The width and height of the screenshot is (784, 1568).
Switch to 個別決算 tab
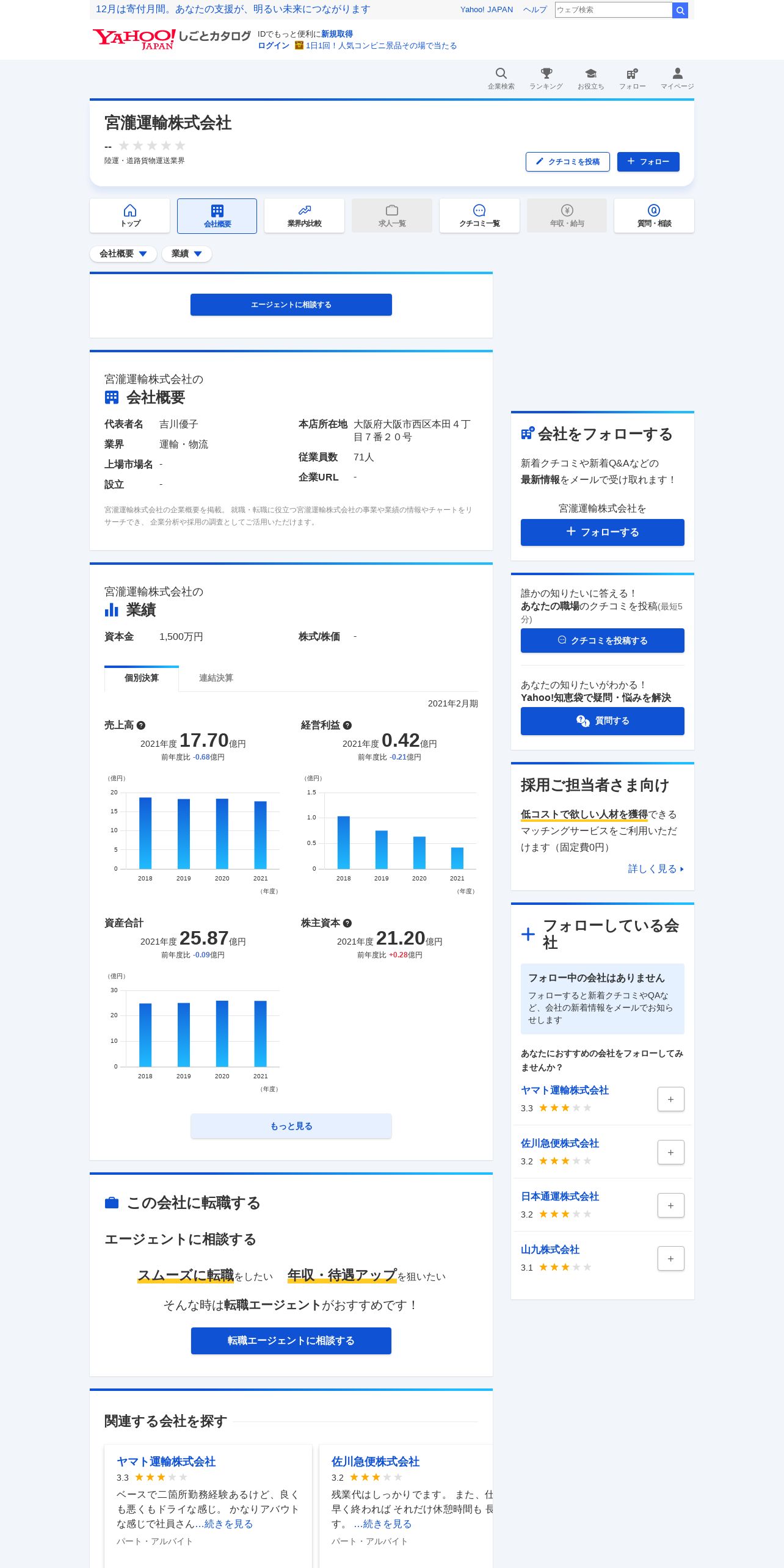[x=142, y=678]
